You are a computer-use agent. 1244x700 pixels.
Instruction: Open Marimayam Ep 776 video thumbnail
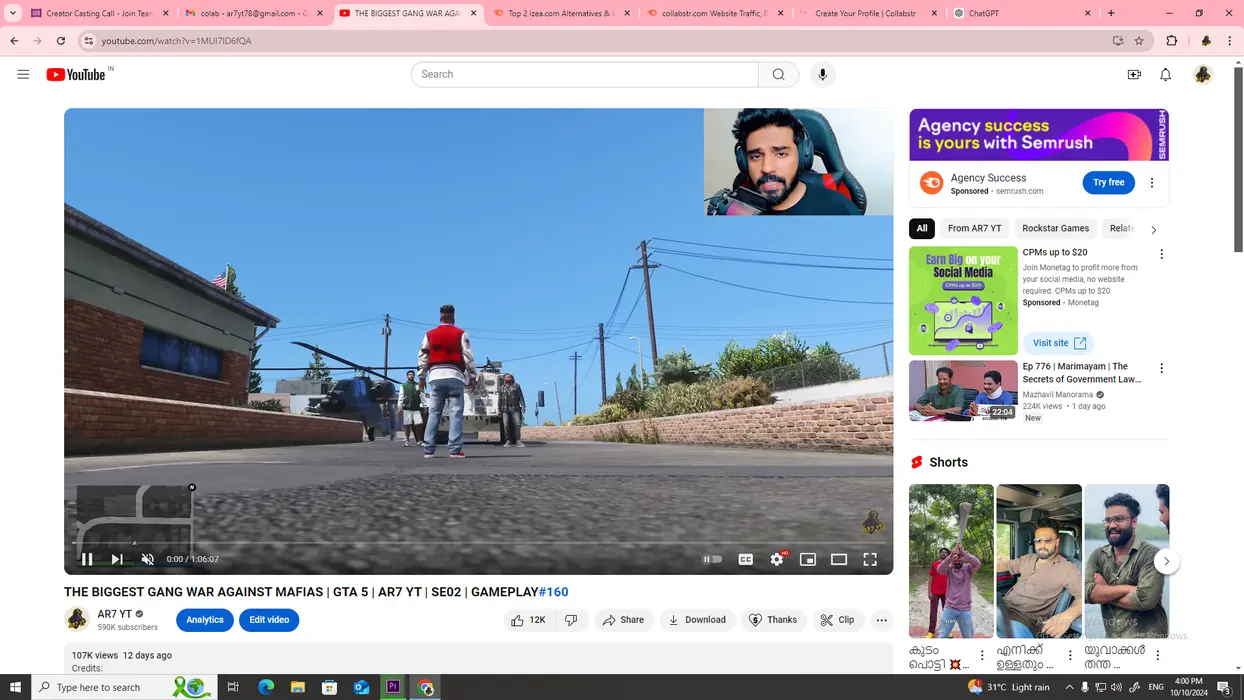point(963,391)
